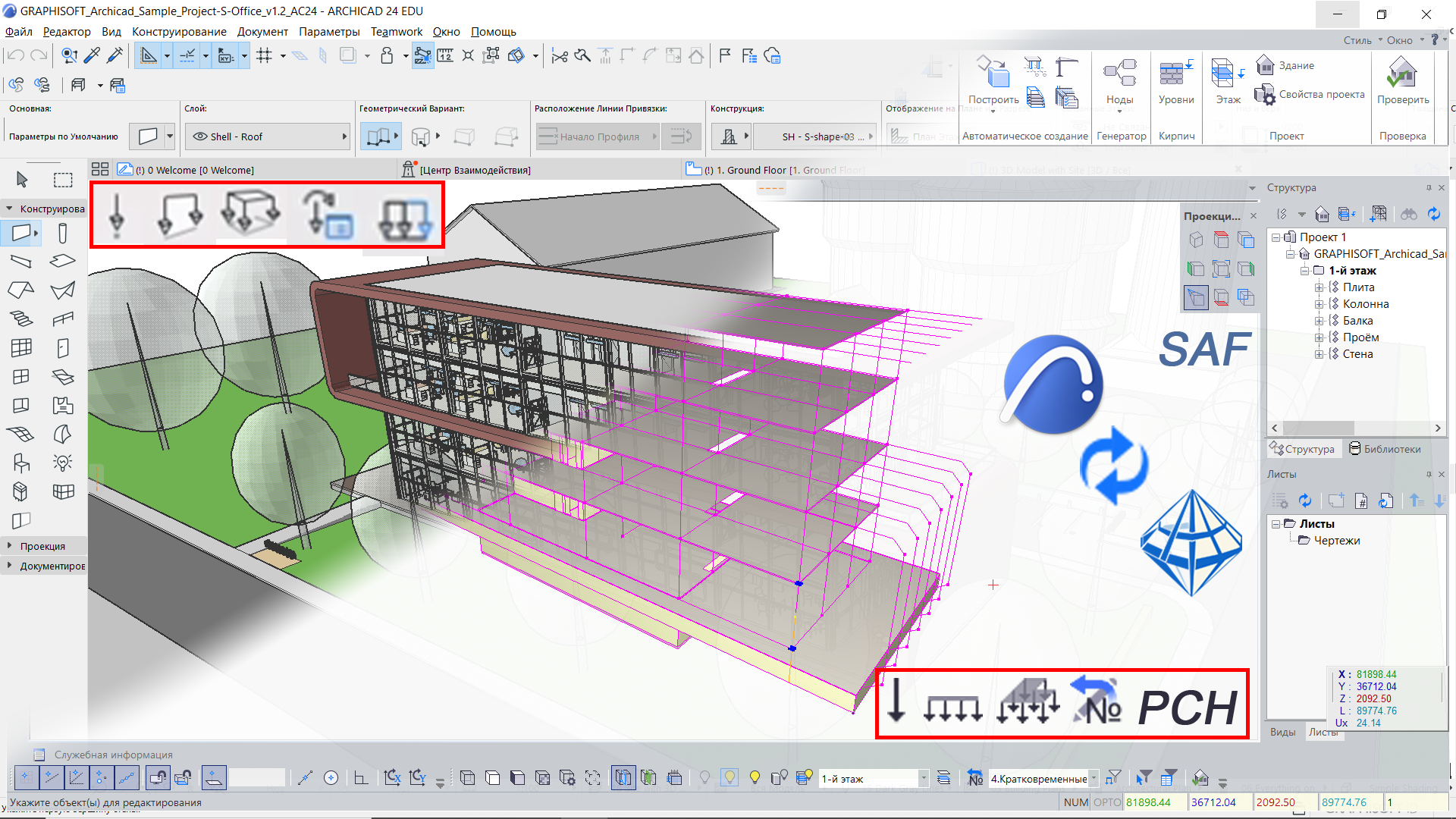Click the blue refresh icon in Листы panel
Screen dimensions: 1456x819
coord(1305,500)
